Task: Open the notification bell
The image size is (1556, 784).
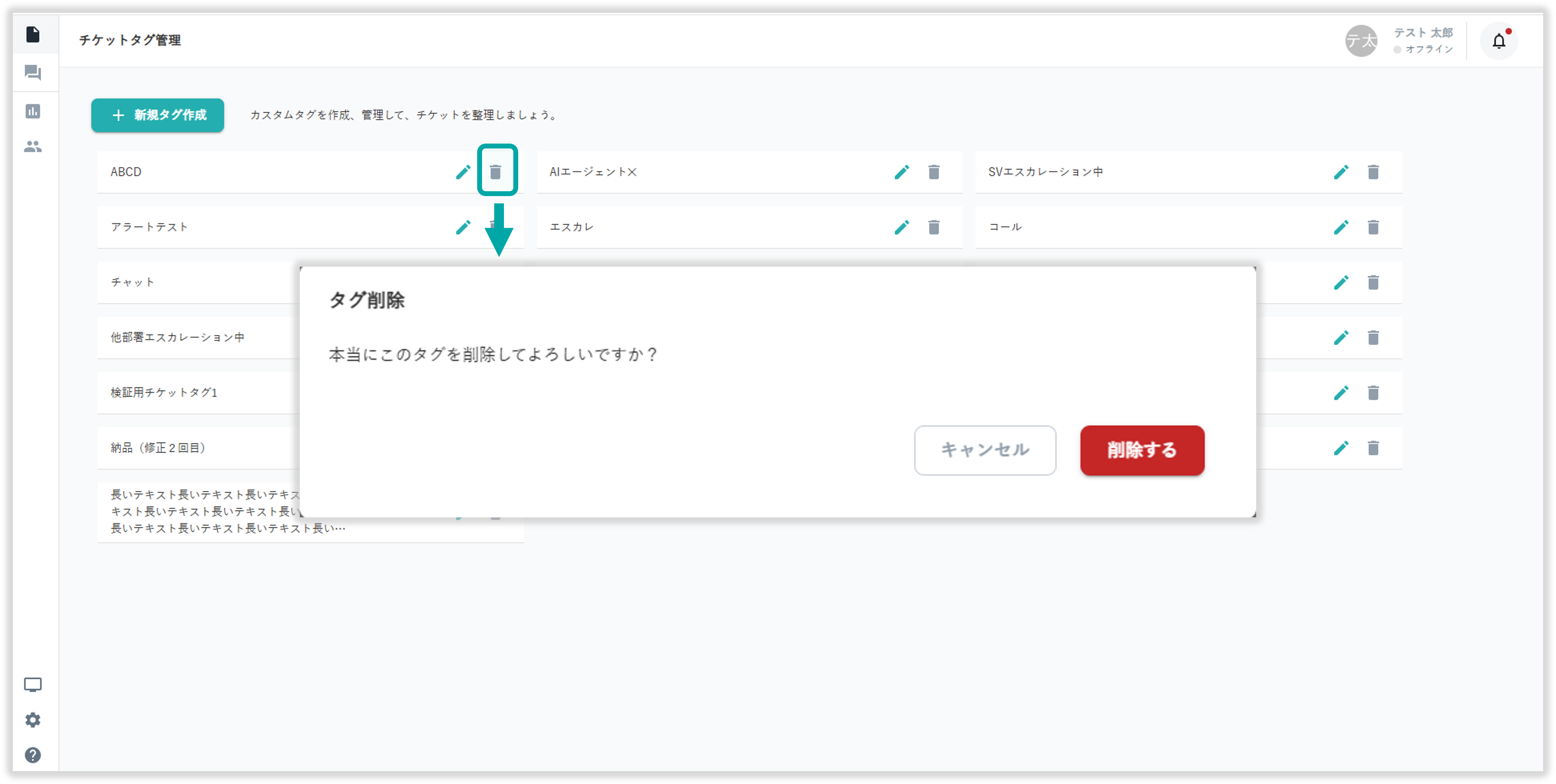Action: 1499,41
